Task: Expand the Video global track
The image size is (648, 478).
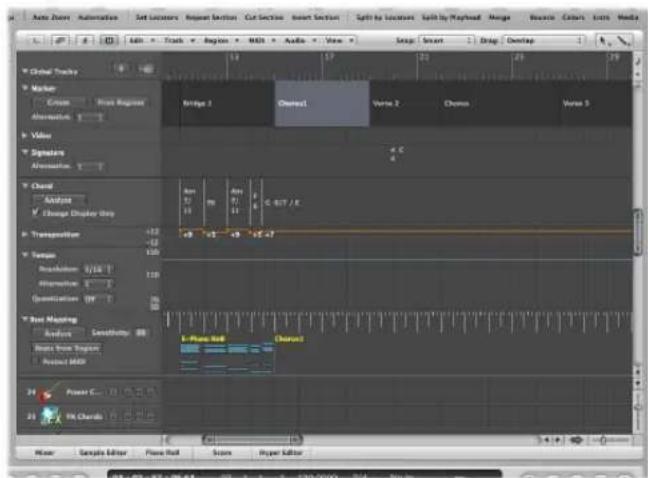Action: point(25,135)
